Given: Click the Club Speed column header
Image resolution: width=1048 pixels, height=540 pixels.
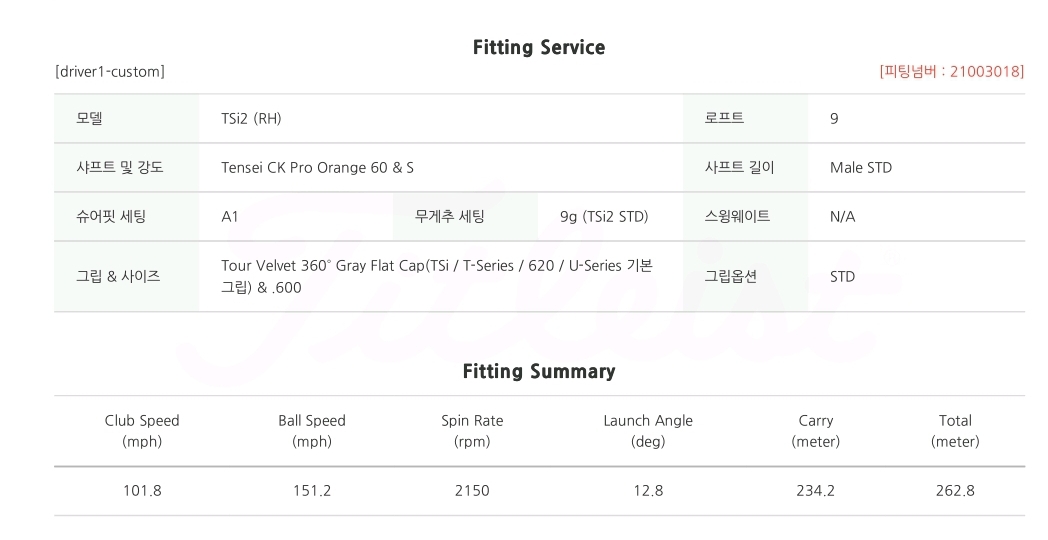Looking at the screenshot, I should pos(142,430).
